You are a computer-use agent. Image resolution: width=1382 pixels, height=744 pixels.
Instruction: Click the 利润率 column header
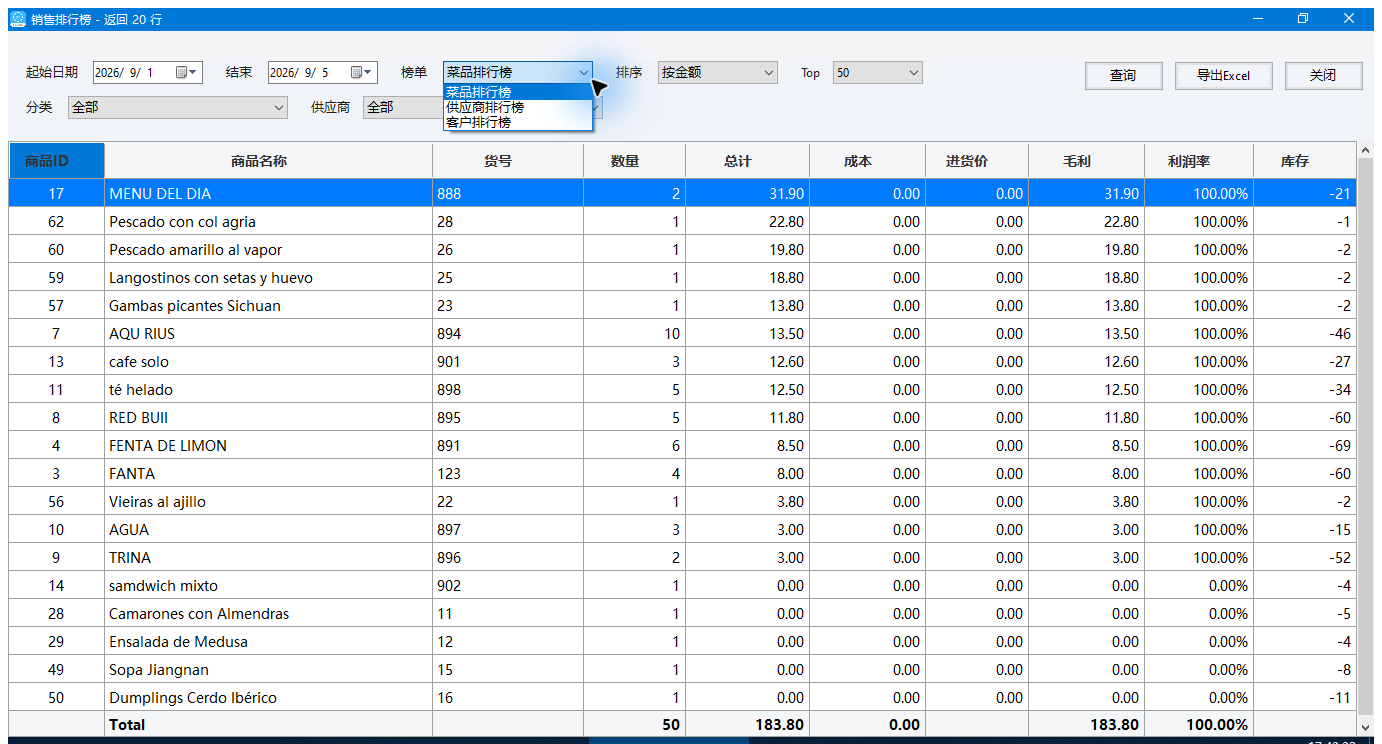1198,161
